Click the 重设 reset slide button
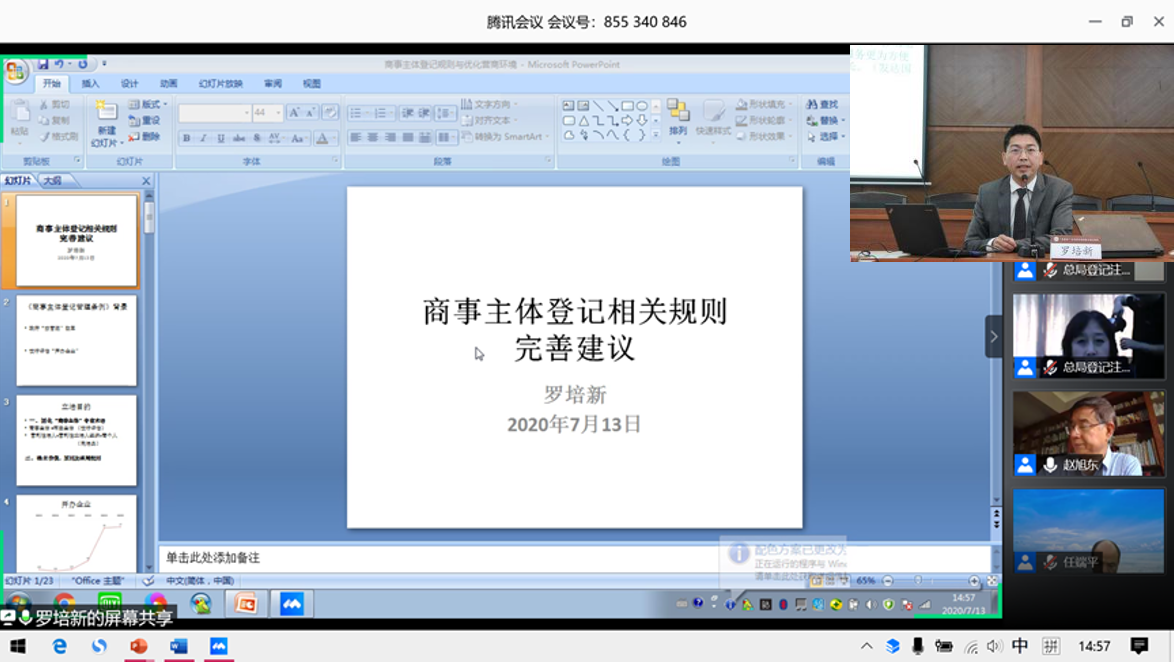Screen dimensions: 1174x662 click(145, 121)
